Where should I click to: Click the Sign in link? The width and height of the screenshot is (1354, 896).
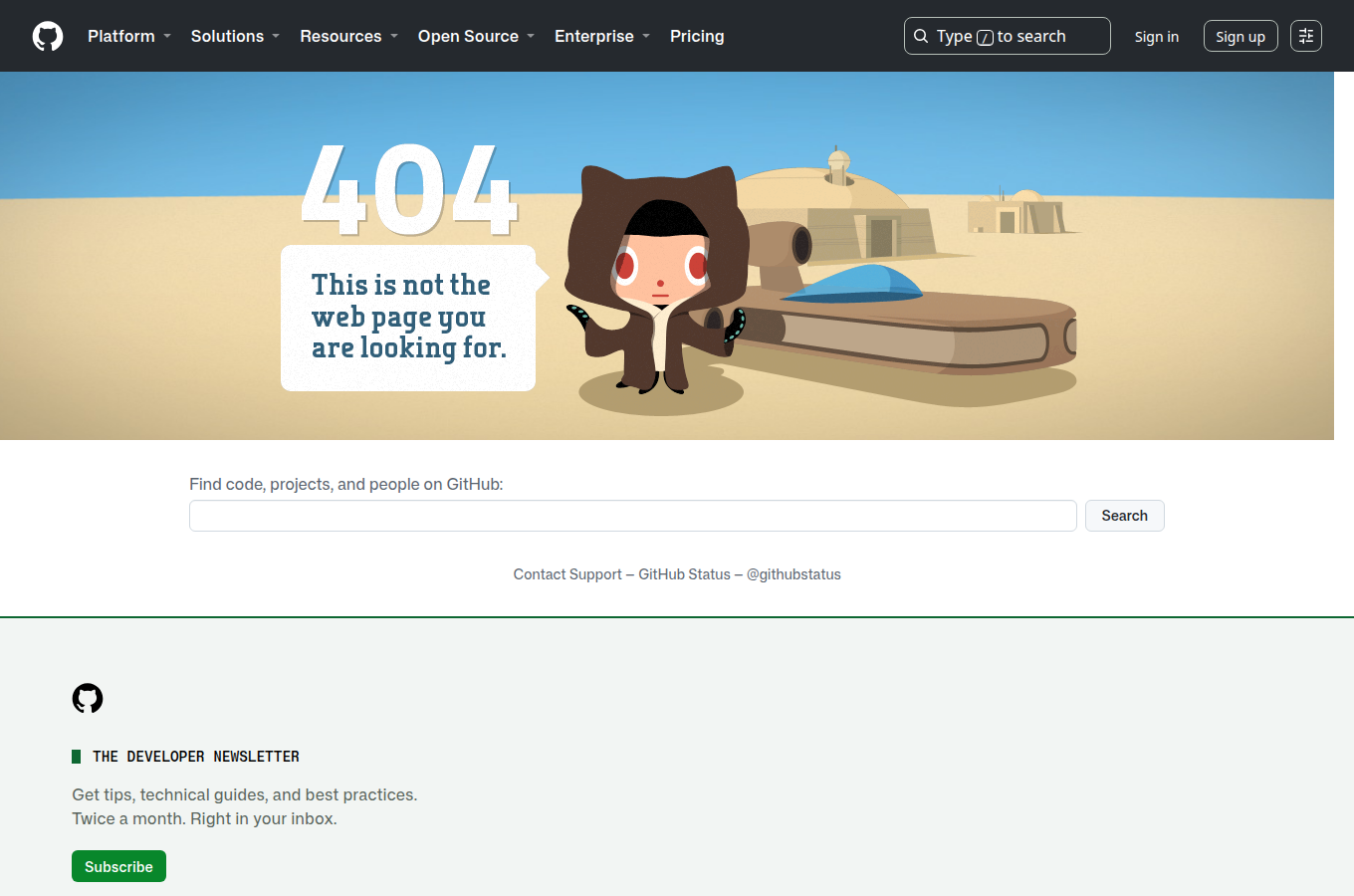(1157, 36)
